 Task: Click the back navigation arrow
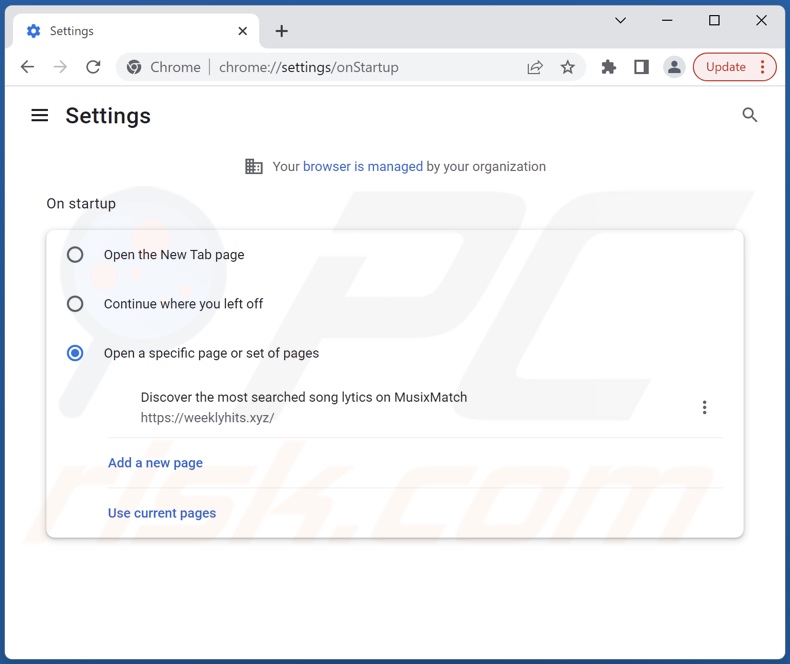27,67
